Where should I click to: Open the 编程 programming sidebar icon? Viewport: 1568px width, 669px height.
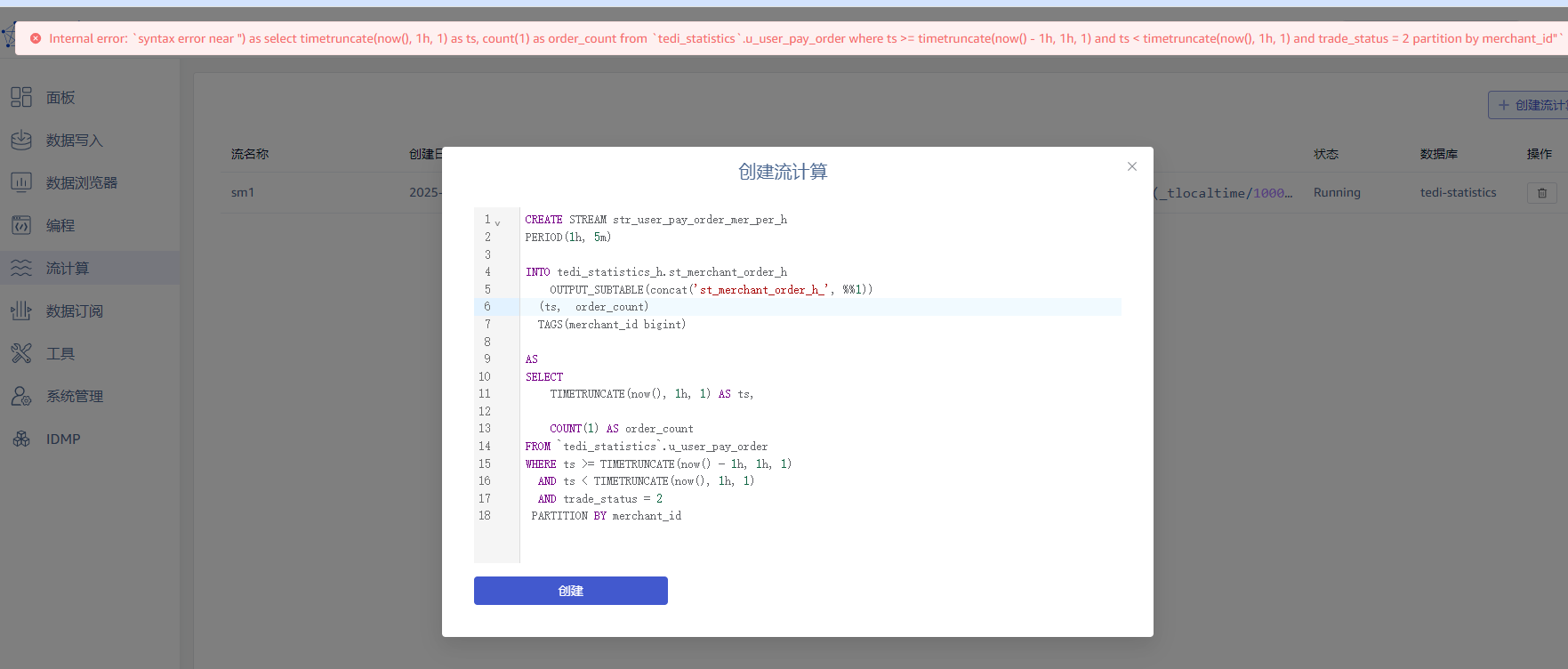21,225
